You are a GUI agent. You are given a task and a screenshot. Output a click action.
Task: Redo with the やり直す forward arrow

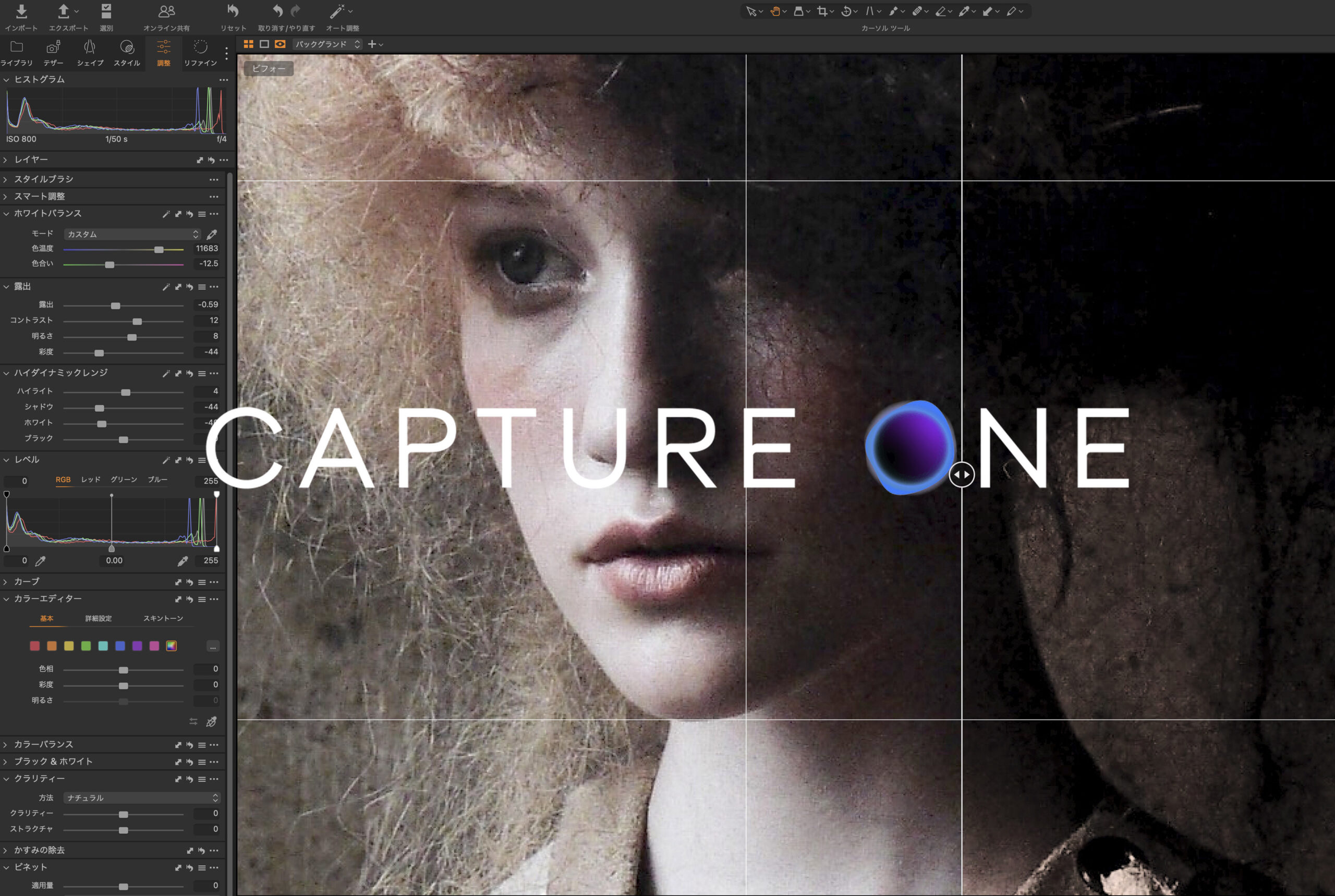[296, 11]
